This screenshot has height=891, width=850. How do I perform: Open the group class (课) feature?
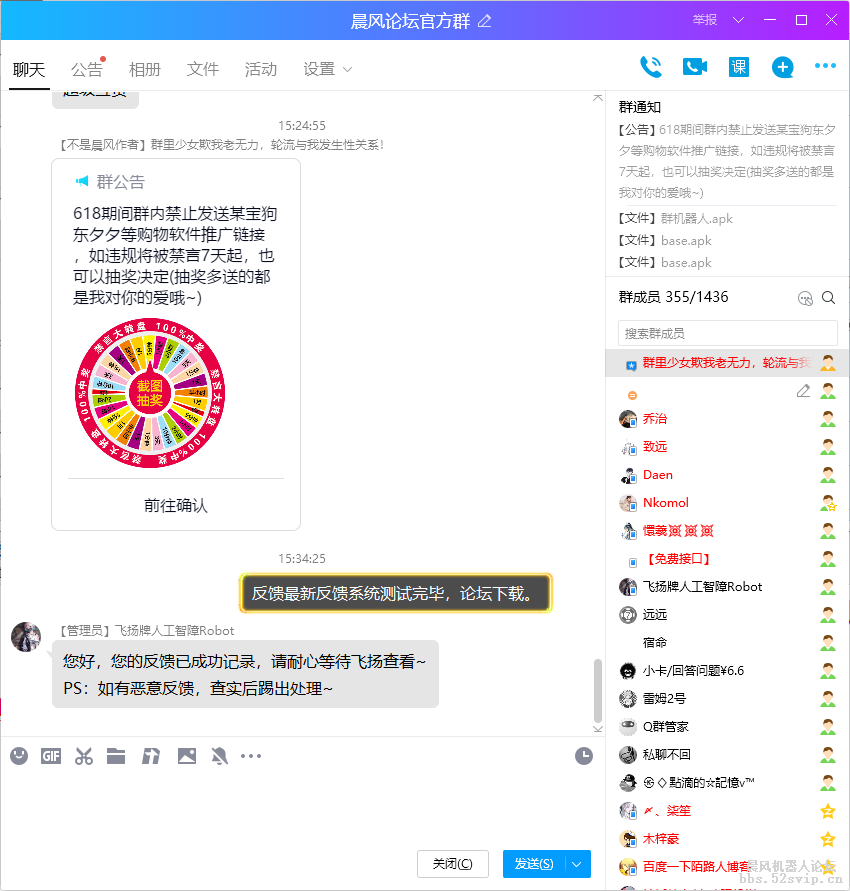(x=738, y=67)
